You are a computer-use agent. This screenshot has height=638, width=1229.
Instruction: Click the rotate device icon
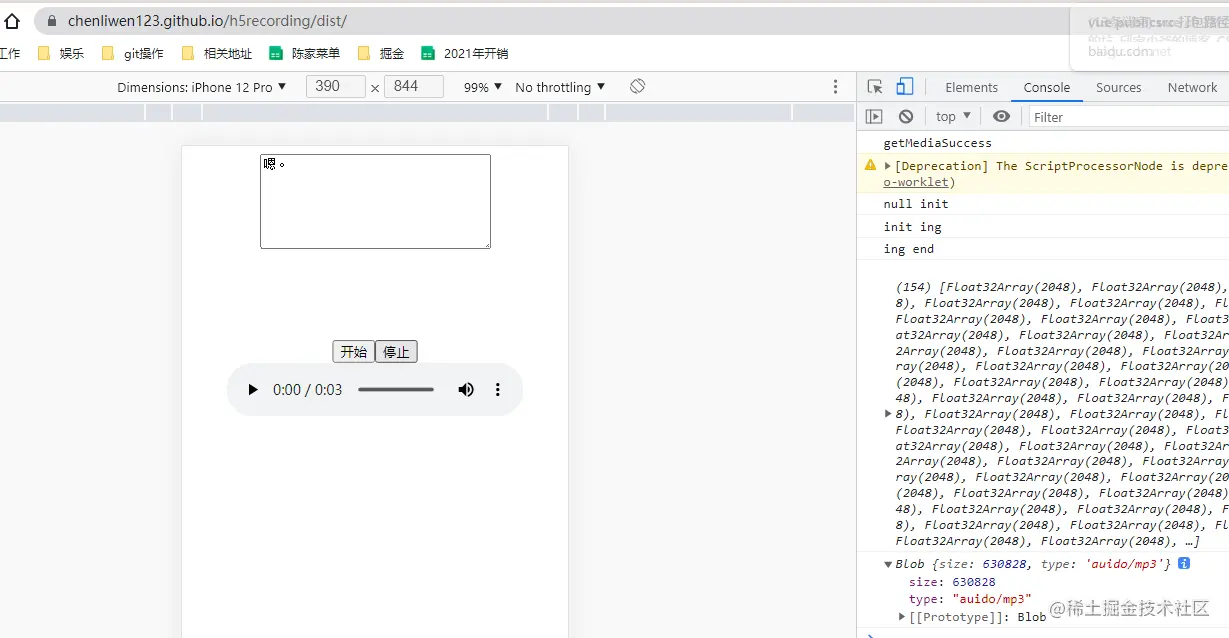[x=637, y=87]
